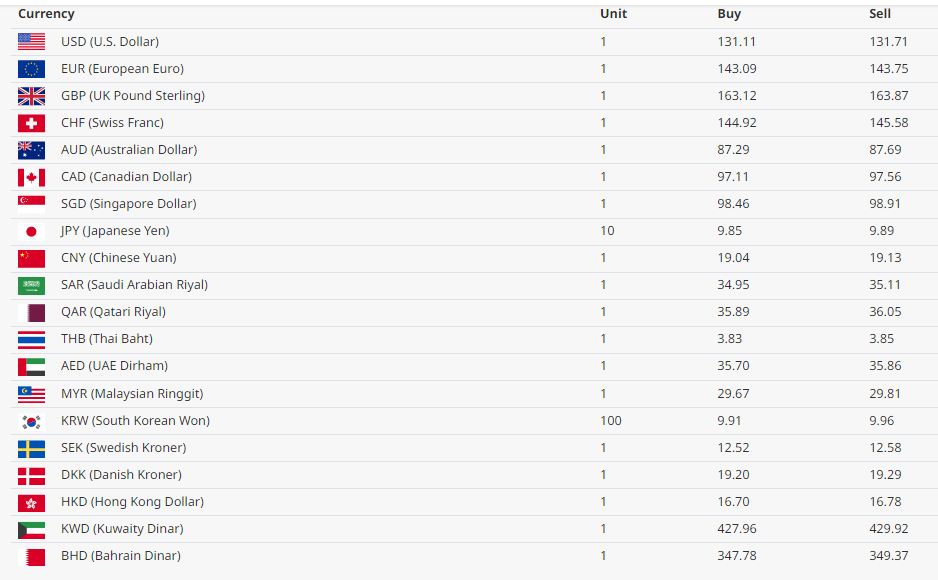Image resolution: width=938 pixels, height=580 pixels.
Task: Select the KWD sell rate 429.92
Action: pyautogui.click(x=888, y=529)
